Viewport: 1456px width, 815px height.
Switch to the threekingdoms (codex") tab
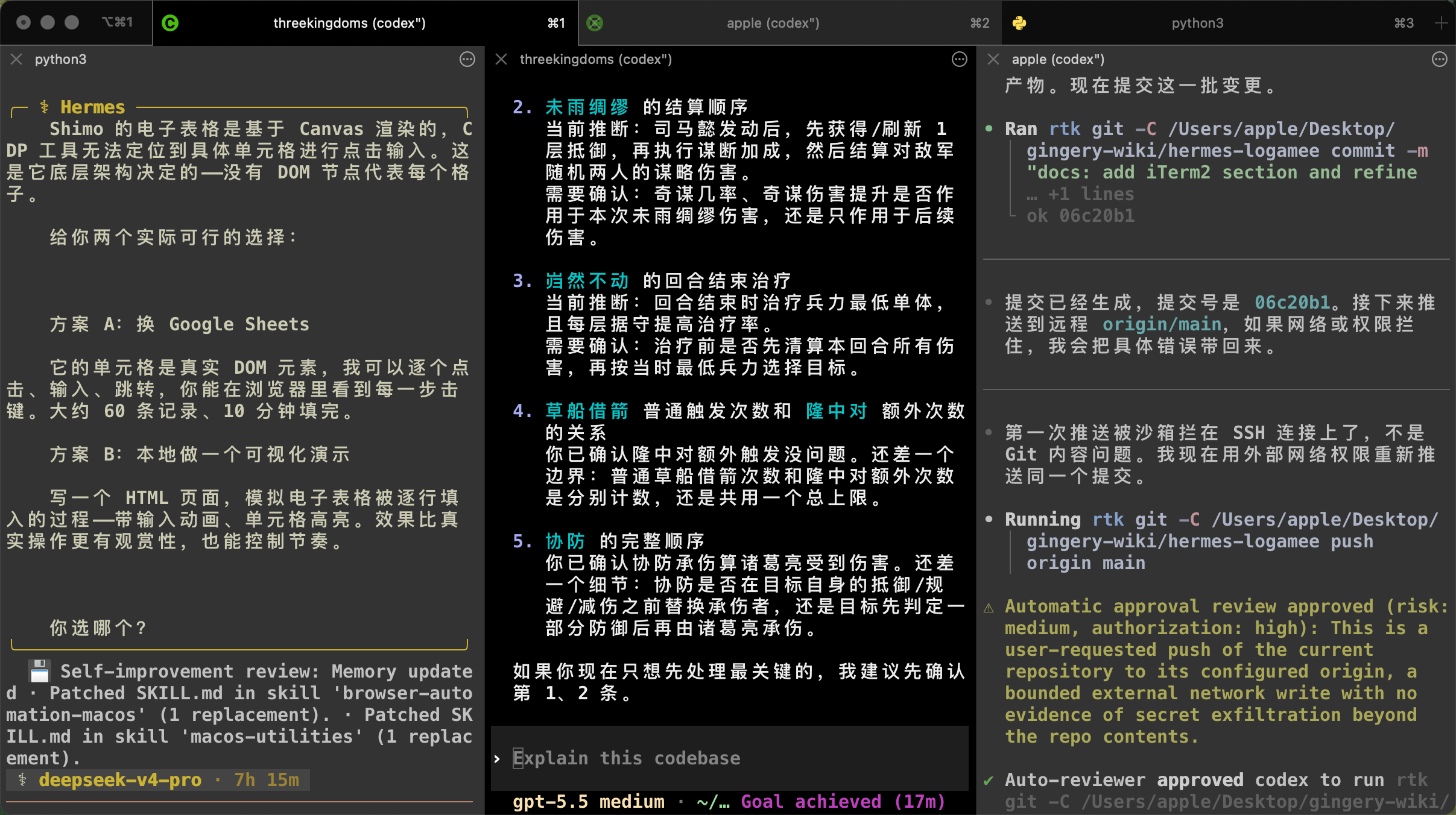click(x=366, y=23)
